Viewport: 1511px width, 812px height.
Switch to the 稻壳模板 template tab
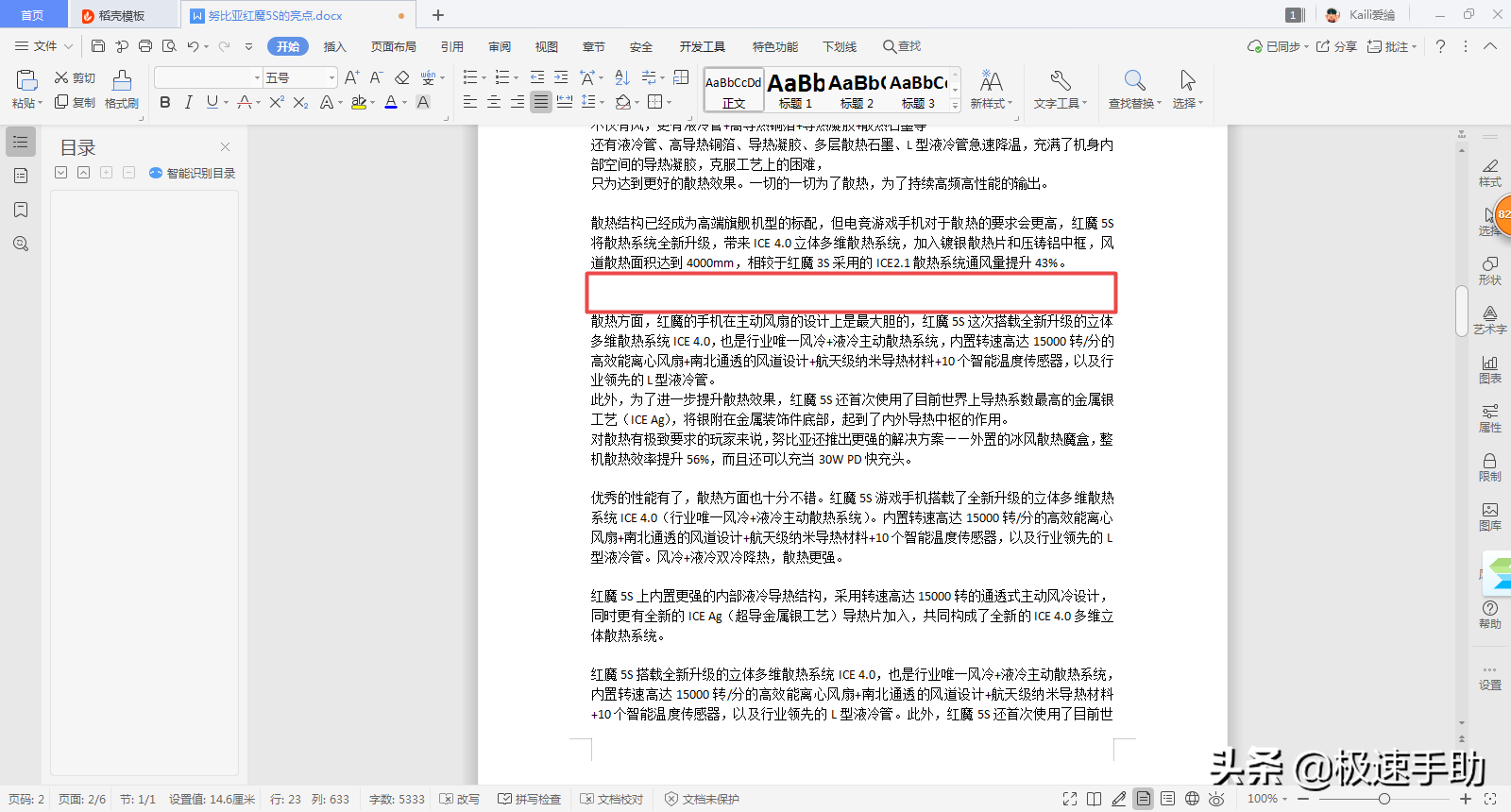pyautogui.click(x=123, y=15)
